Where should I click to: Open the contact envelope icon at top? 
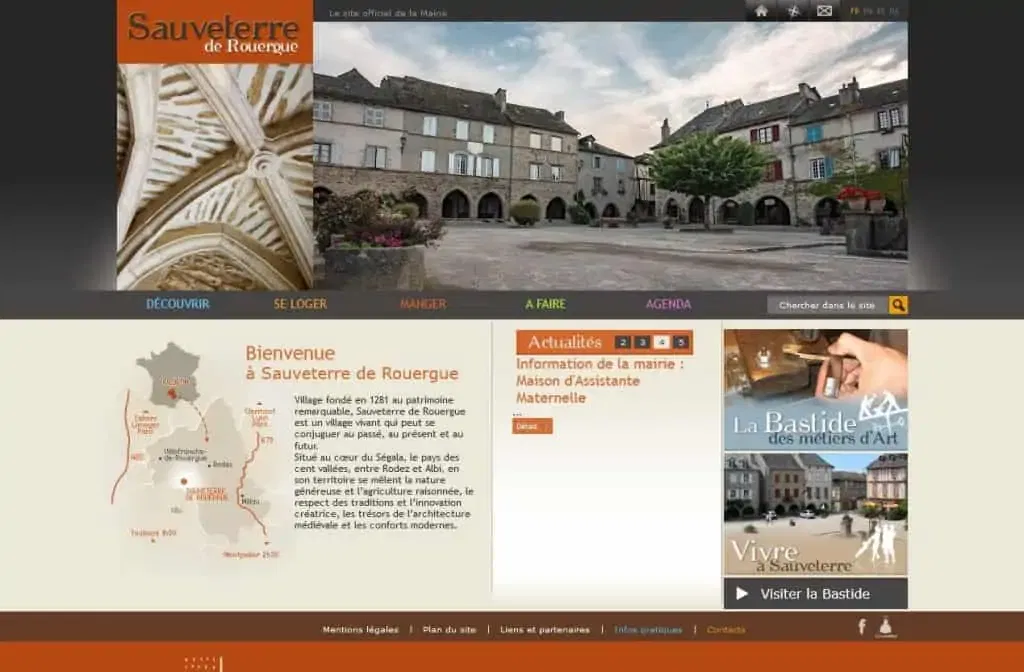click(x=823, y=10)
